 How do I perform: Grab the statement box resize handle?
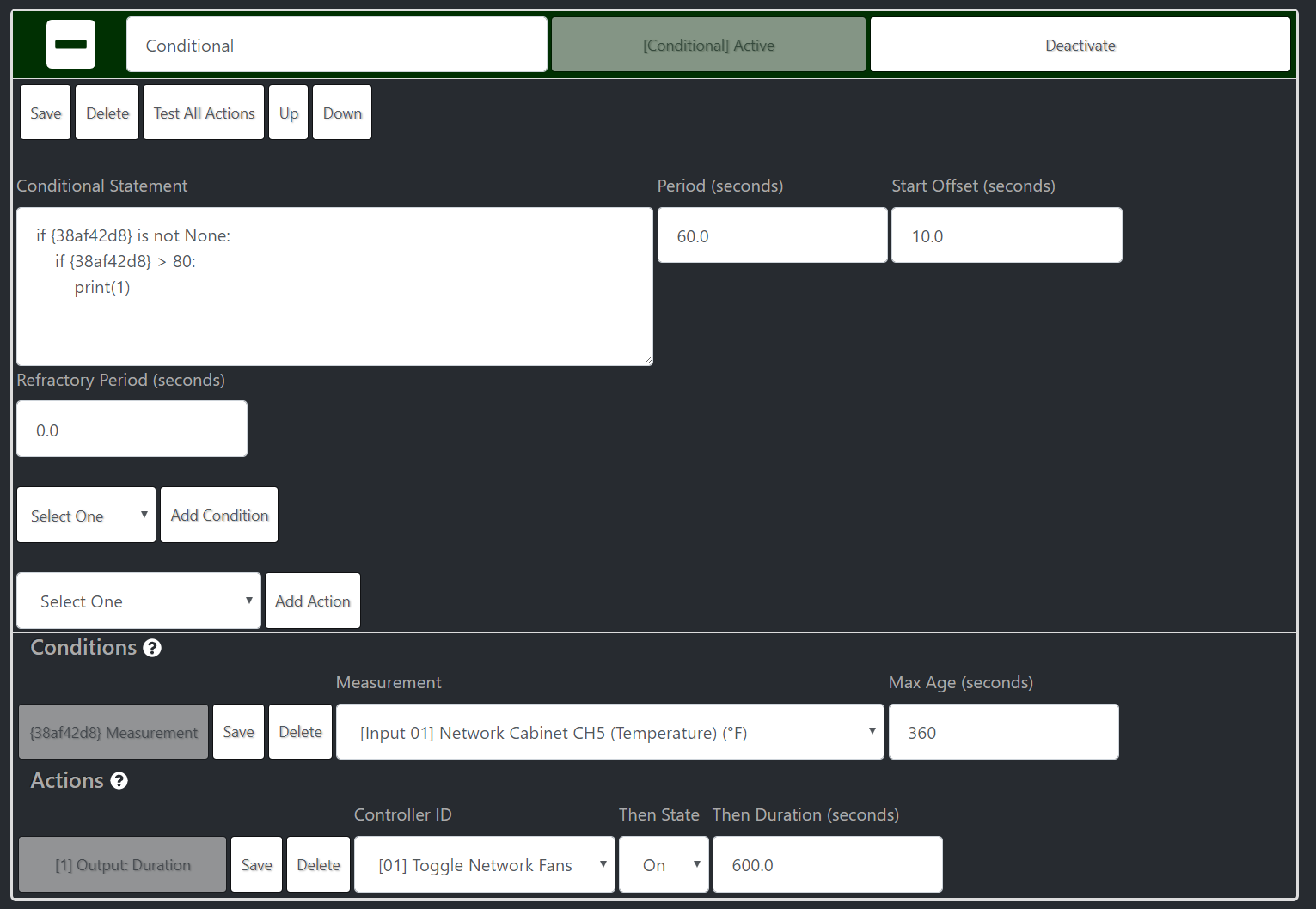point(647,360)
